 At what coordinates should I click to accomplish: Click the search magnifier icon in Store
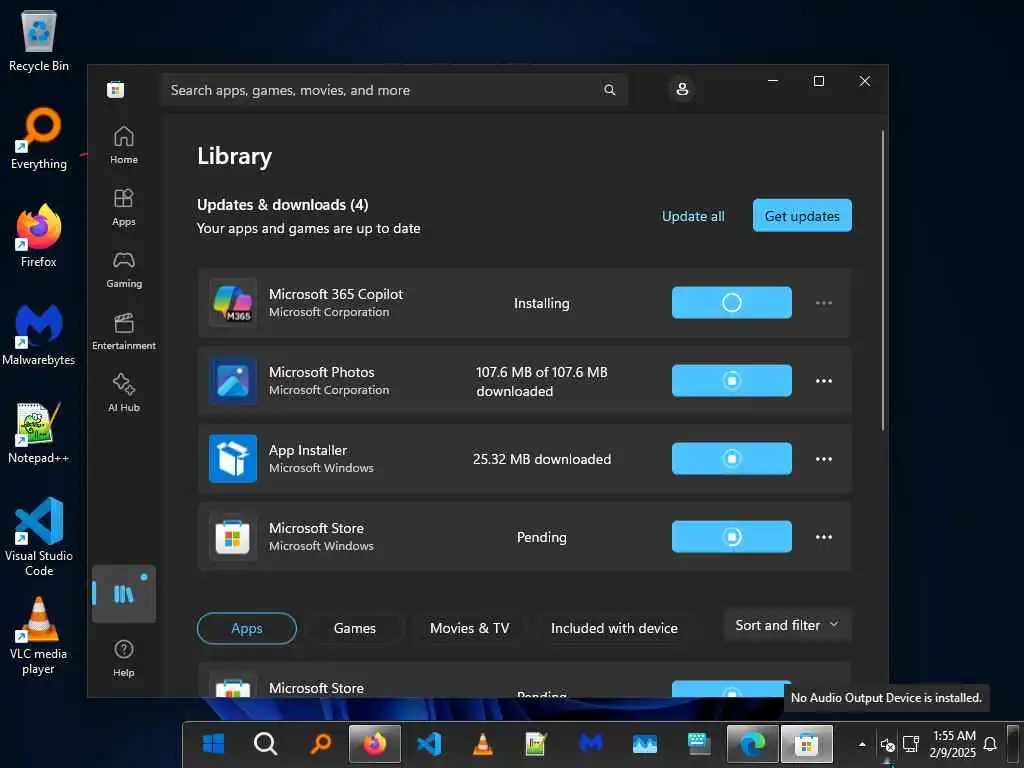point(609,90)
